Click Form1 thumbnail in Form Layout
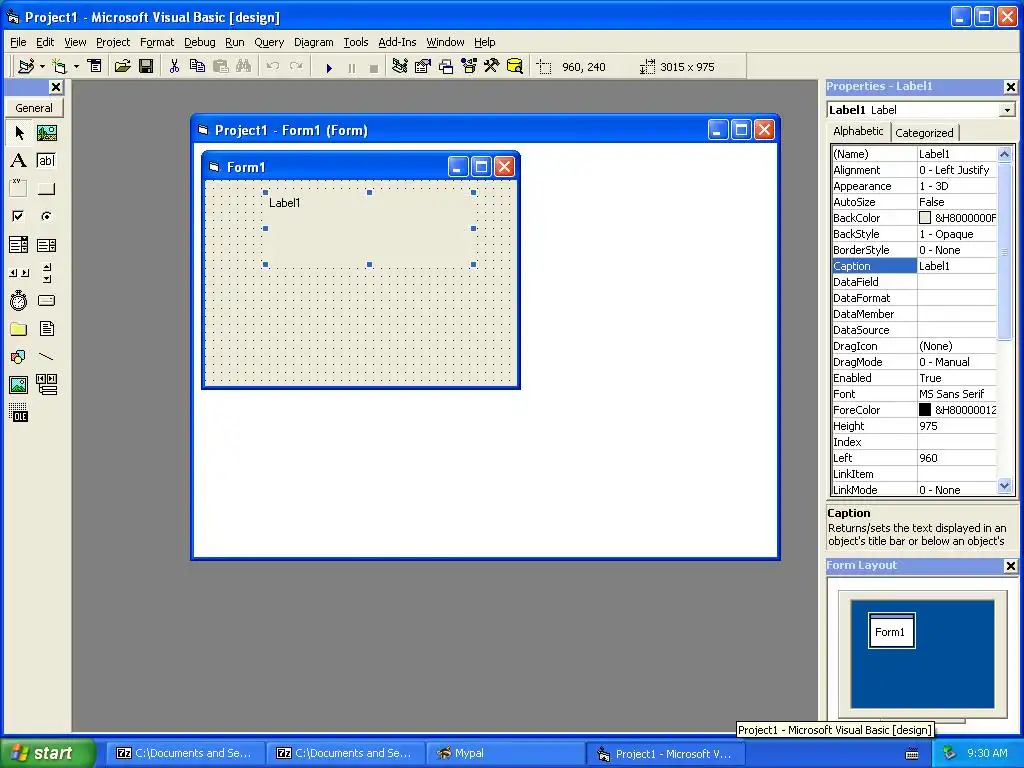Viewport: 1024px width, 768px height. [x=891, y=630]
